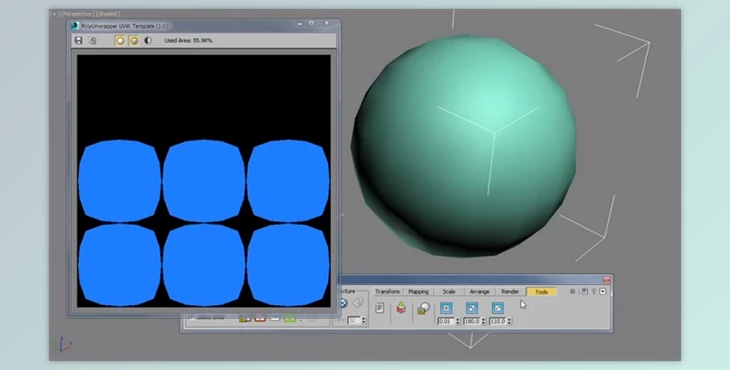Select the green sphere in the viewport
730x370 pixels.
pyautogui.click(x=464, y=145)
